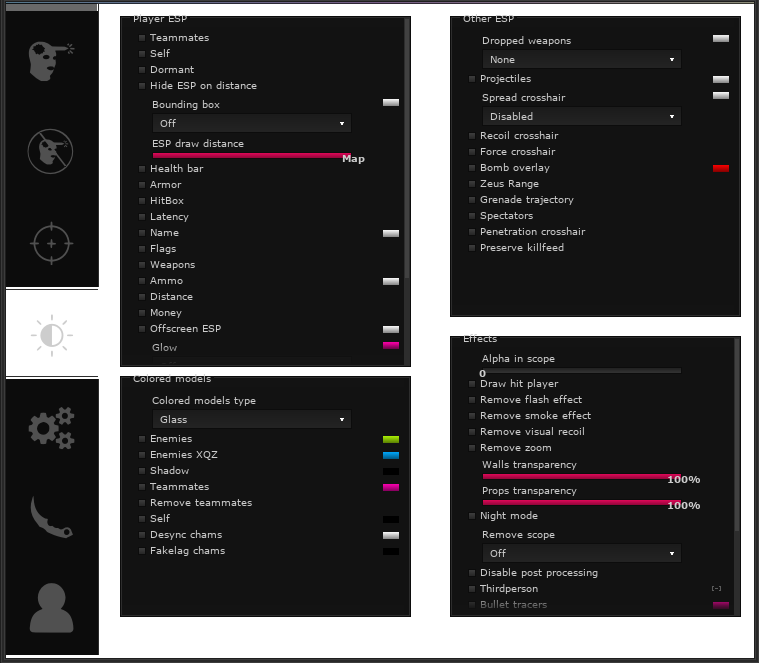Open the green Enemies color swatch
This screenshot has width=759, height=663.
point(391,439)
